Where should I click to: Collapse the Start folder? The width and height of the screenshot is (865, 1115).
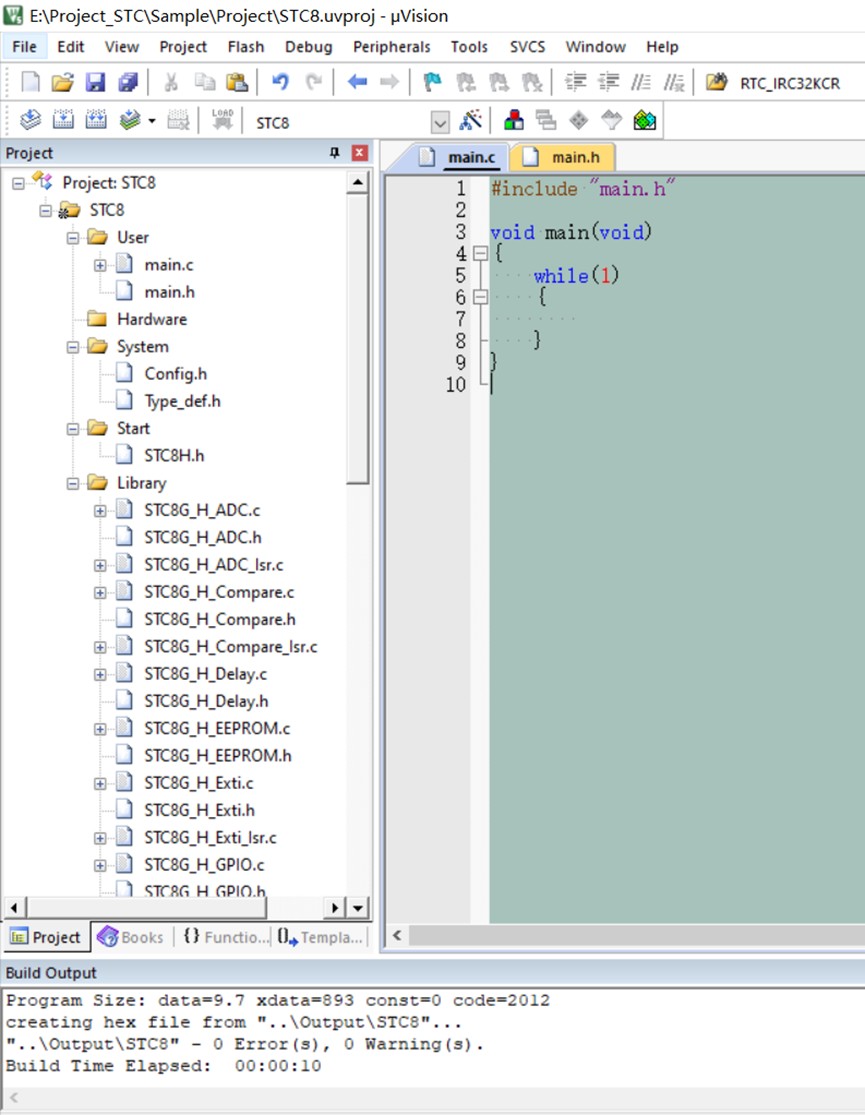73,429
